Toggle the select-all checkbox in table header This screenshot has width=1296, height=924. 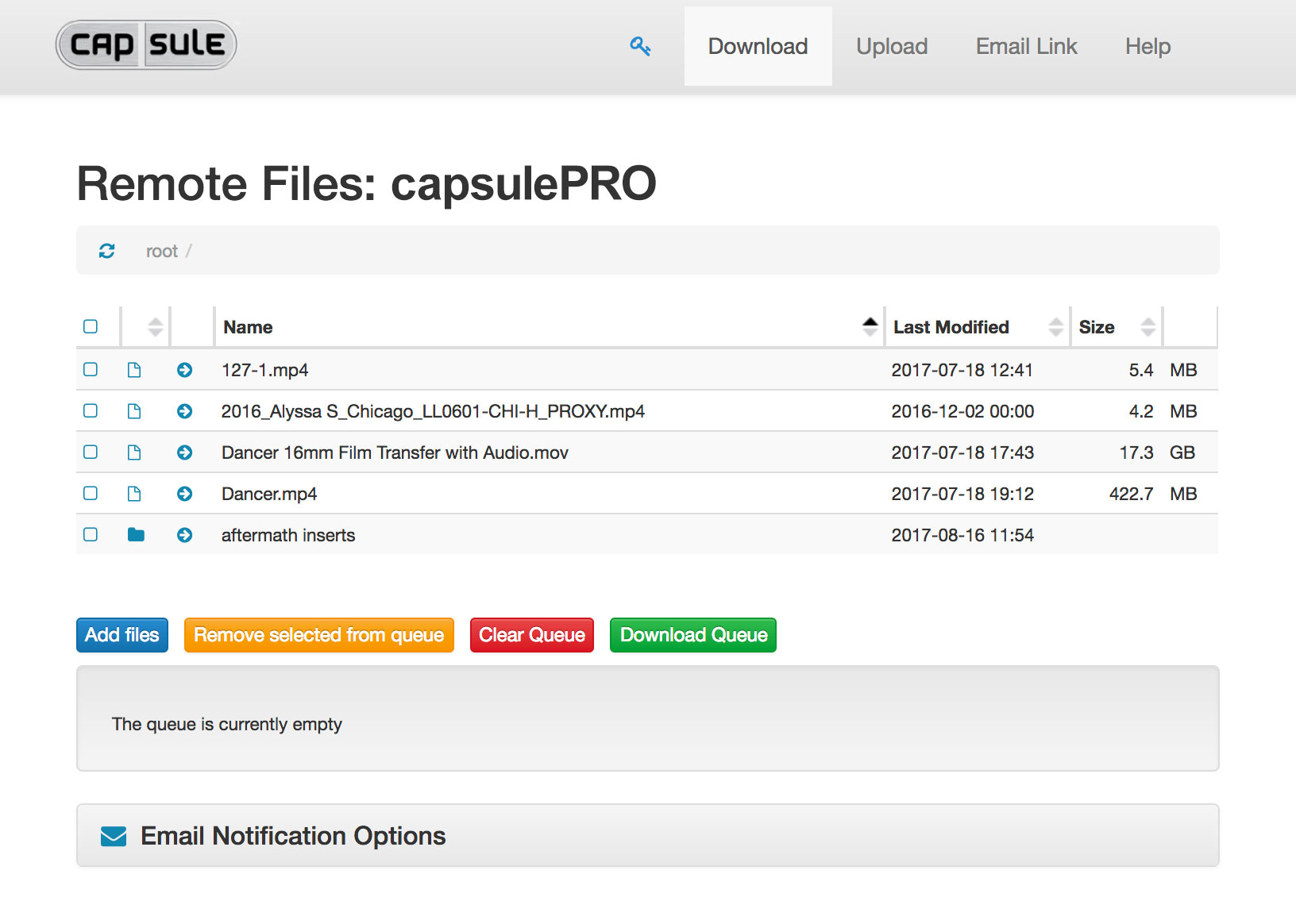(x=91, y=326)
